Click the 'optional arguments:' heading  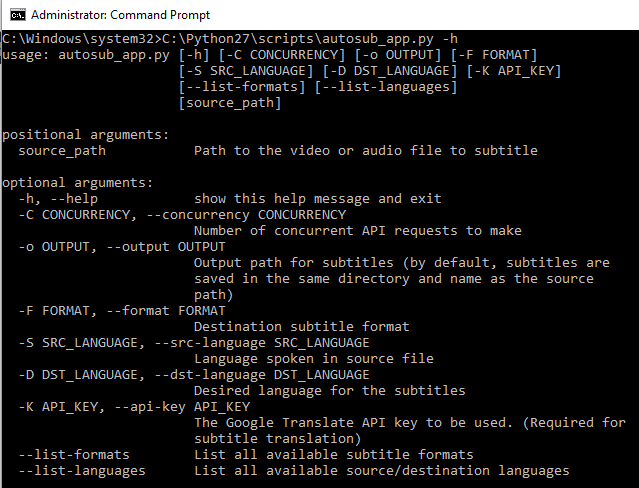[x=78, y=182]
